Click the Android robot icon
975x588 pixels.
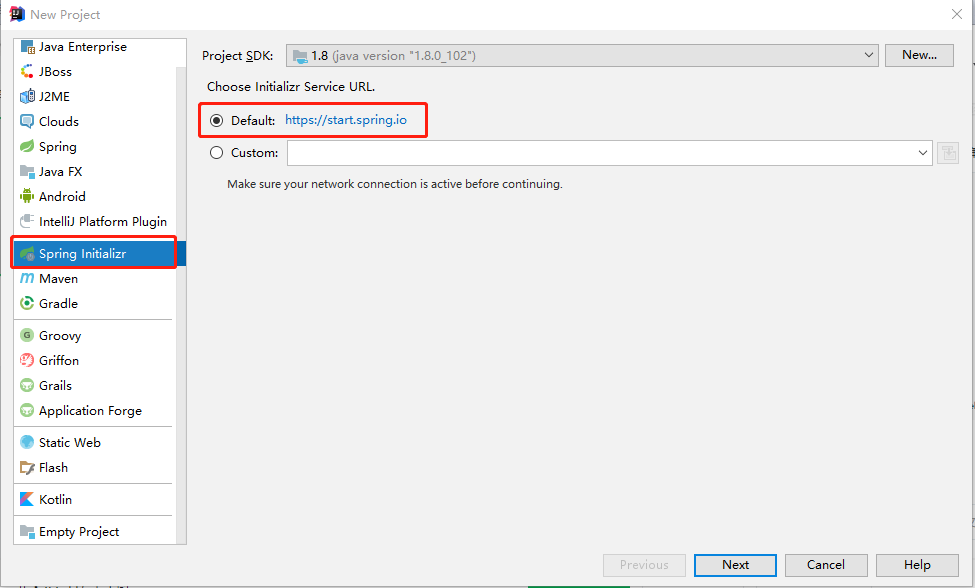27,196
